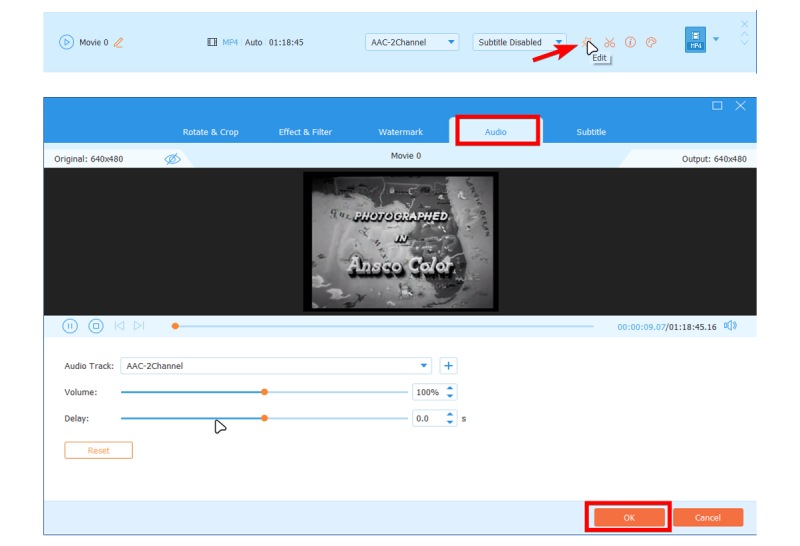
Task: Click the Delay 0.0 input field
Action: [429, 418]
